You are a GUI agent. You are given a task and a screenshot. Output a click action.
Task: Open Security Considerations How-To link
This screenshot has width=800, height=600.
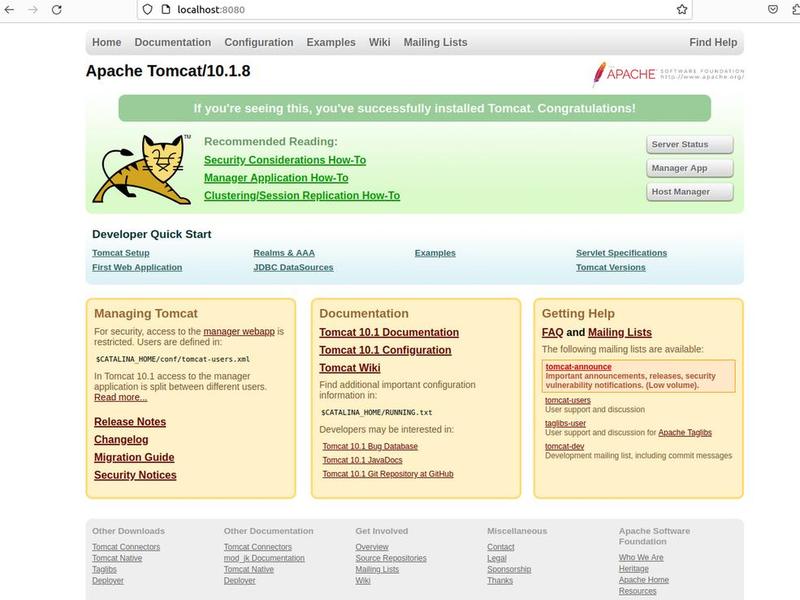click(285, 160)
